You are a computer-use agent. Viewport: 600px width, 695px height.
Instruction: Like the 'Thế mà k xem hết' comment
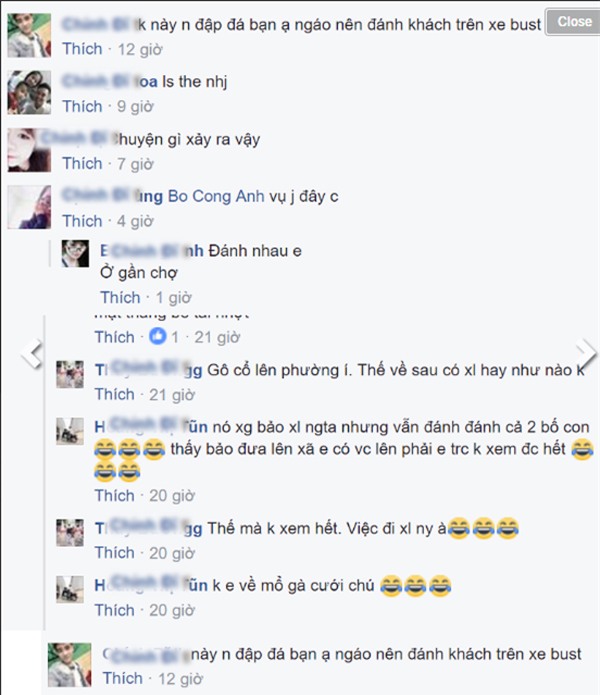click(x=115, y=553)
